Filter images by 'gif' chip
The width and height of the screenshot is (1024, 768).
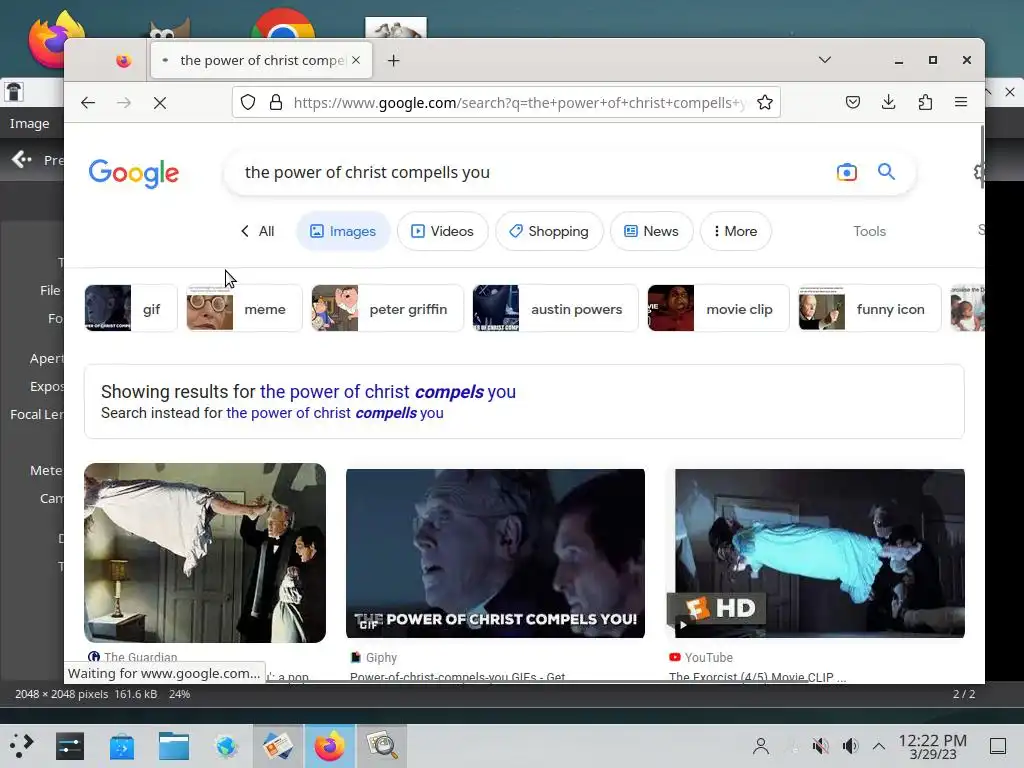(131, 308)
